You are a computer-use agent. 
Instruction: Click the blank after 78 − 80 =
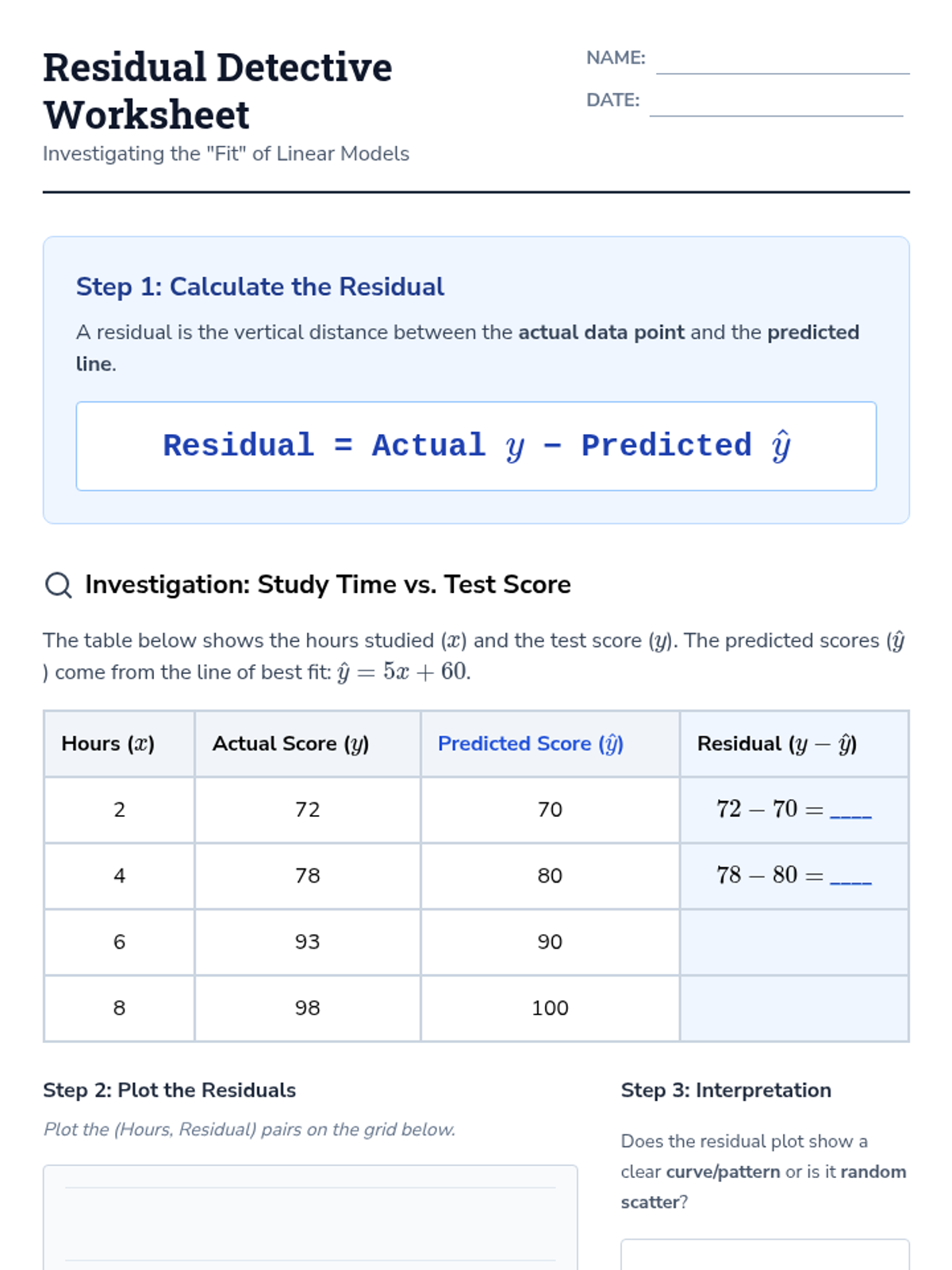click(x=850, y=877)
